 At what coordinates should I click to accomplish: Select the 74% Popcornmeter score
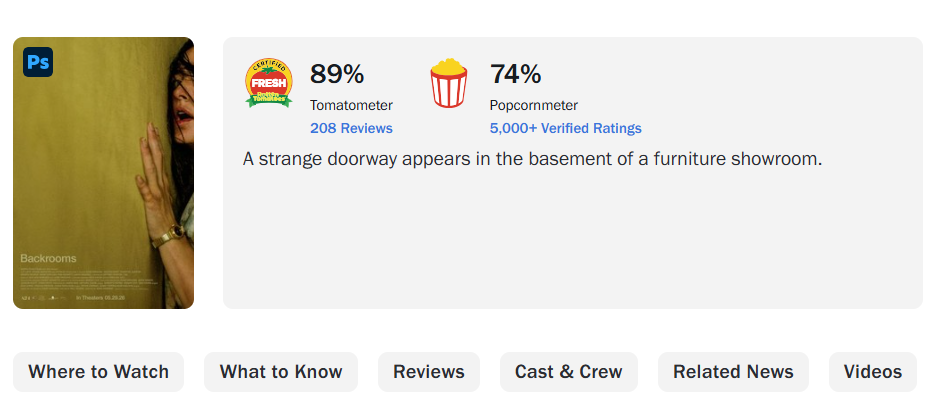pyautogui.click(x=515, y=74)
